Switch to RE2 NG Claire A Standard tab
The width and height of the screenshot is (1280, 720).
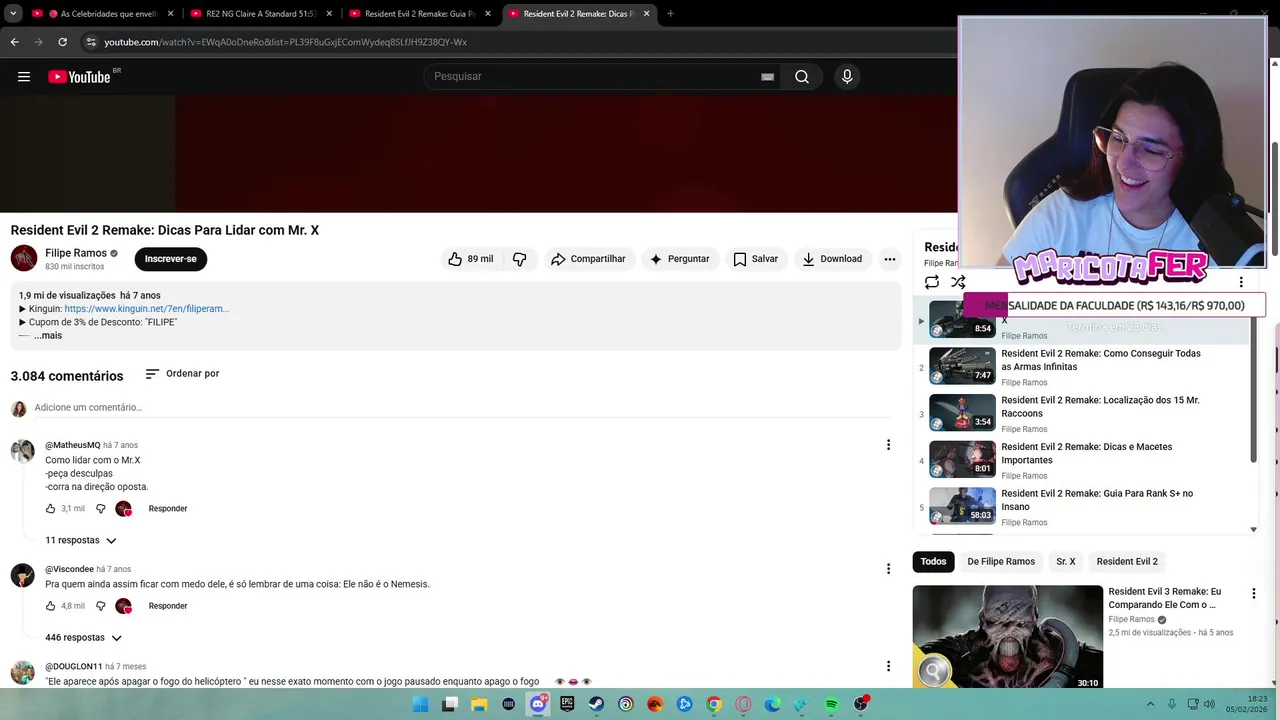[262, 14]
